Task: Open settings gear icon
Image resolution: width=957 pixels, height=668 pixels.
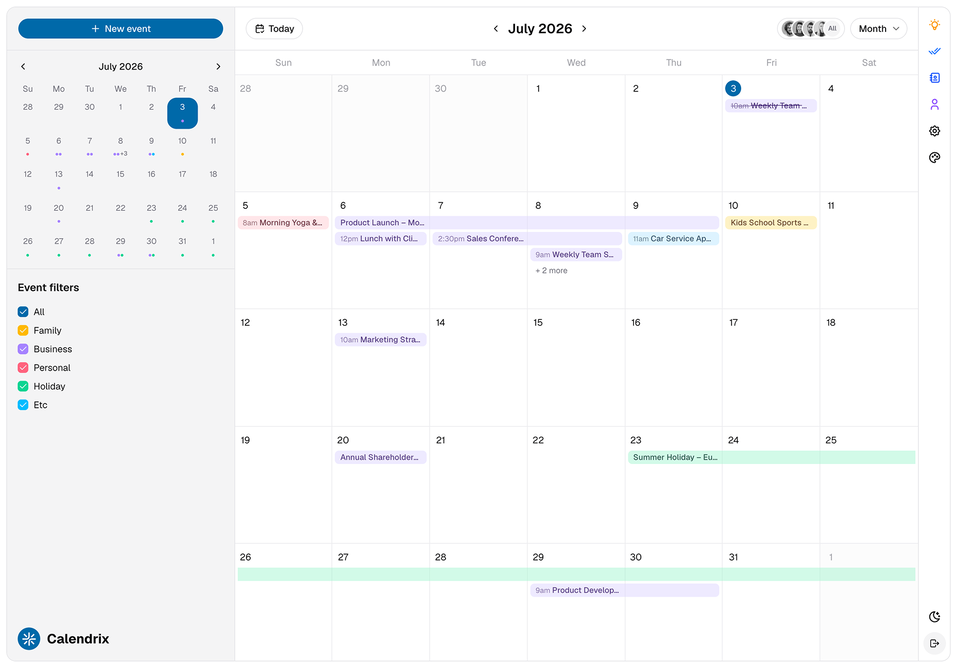Action: point(934,131)
